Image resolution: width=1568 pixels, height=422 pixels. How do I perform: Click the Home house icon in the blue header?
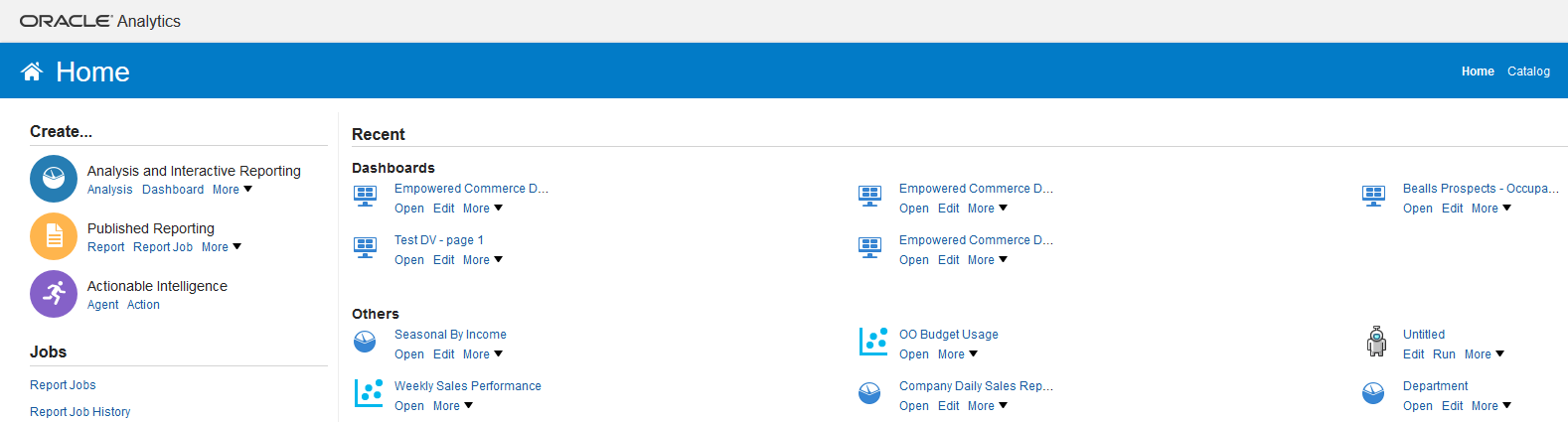point(32,71)
